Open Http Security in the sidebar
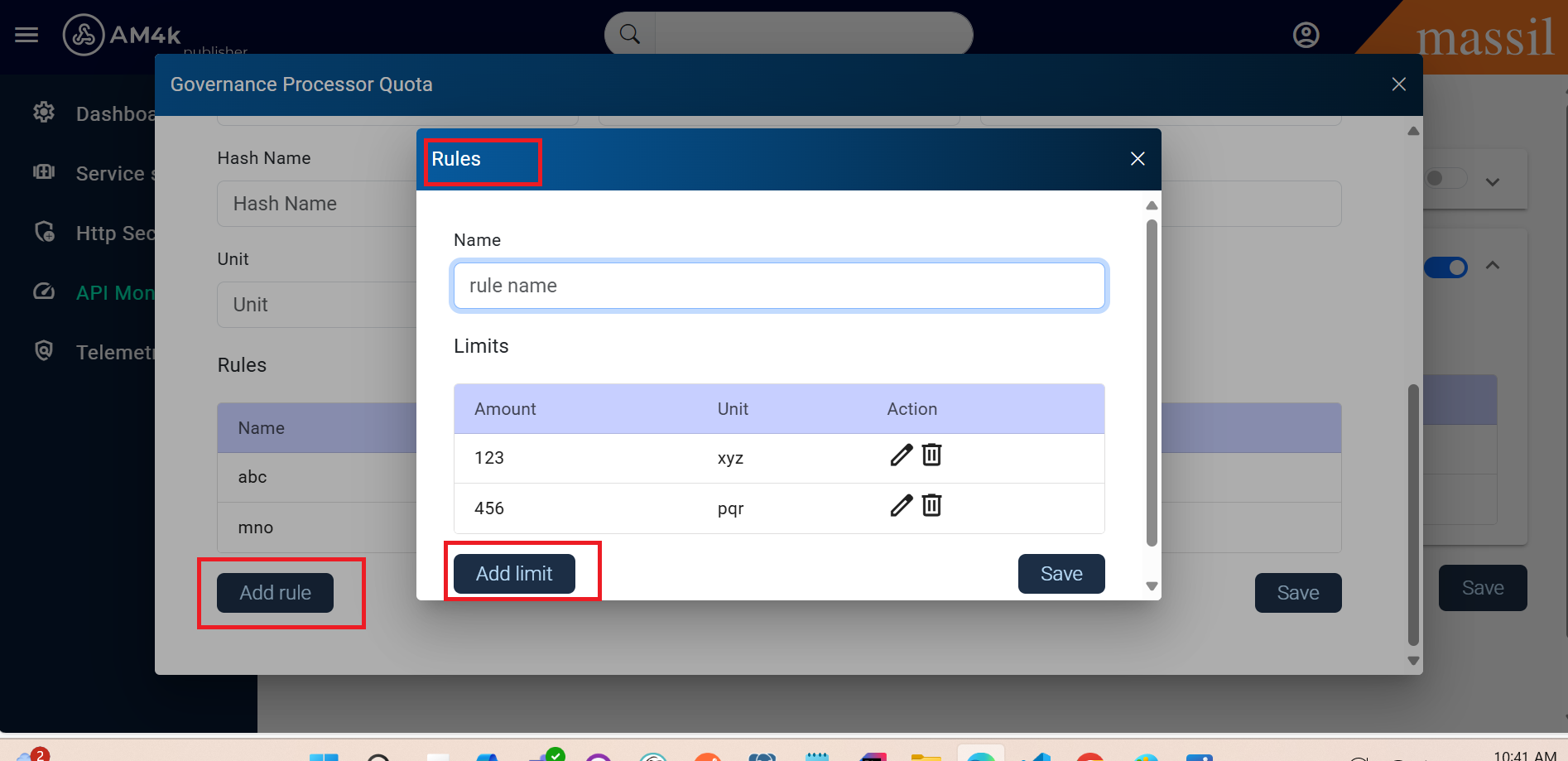1568x761 pixels. [114, 234]
